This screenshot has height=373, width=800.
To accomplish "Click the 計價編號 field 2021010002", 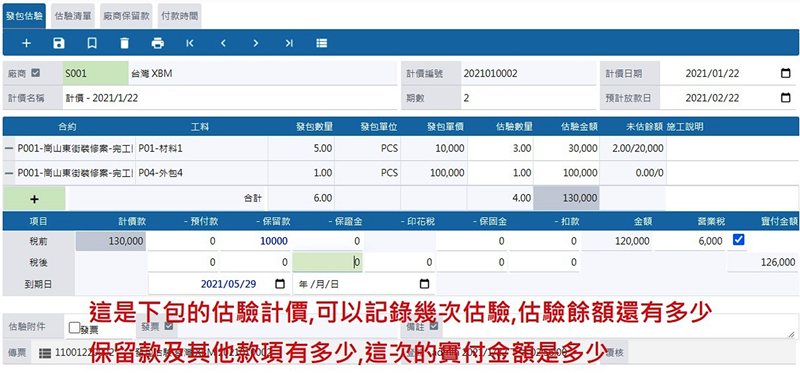I will coord(529,73).
